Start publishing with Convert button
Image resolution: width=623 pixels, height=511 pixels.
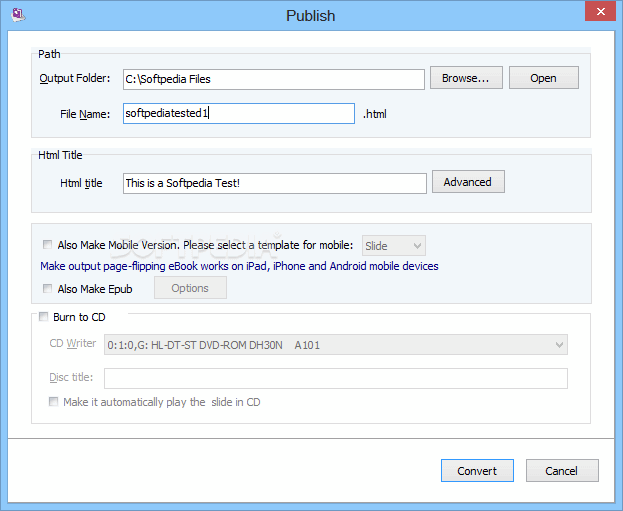(477, 470)
